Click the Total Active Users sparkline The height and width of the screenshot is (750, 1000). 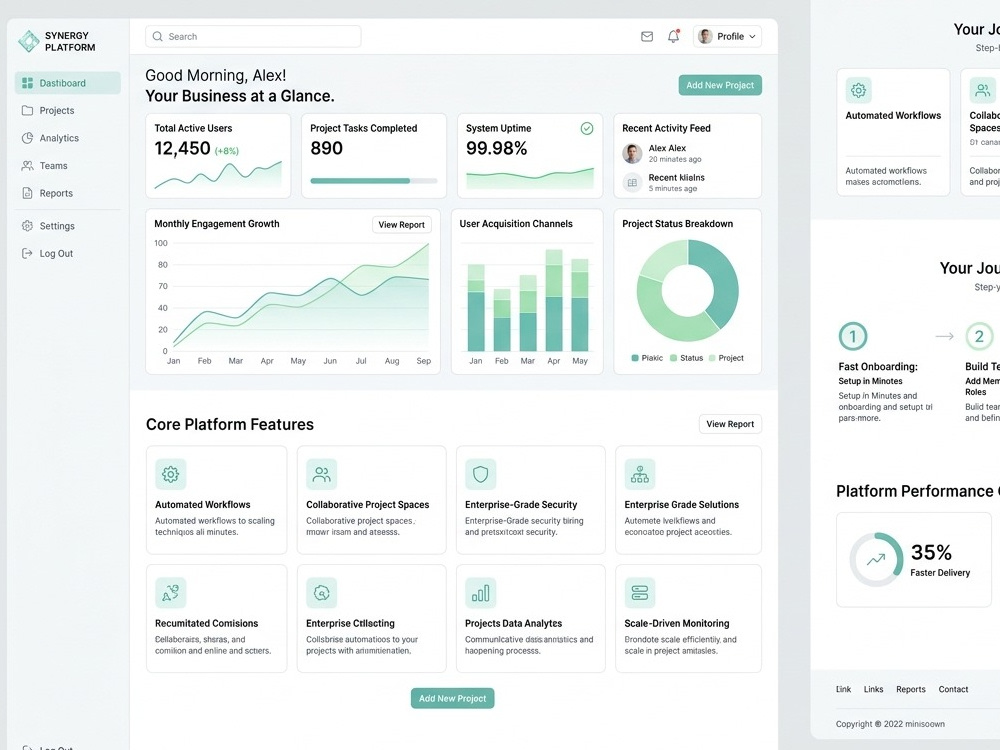(217, 175)
